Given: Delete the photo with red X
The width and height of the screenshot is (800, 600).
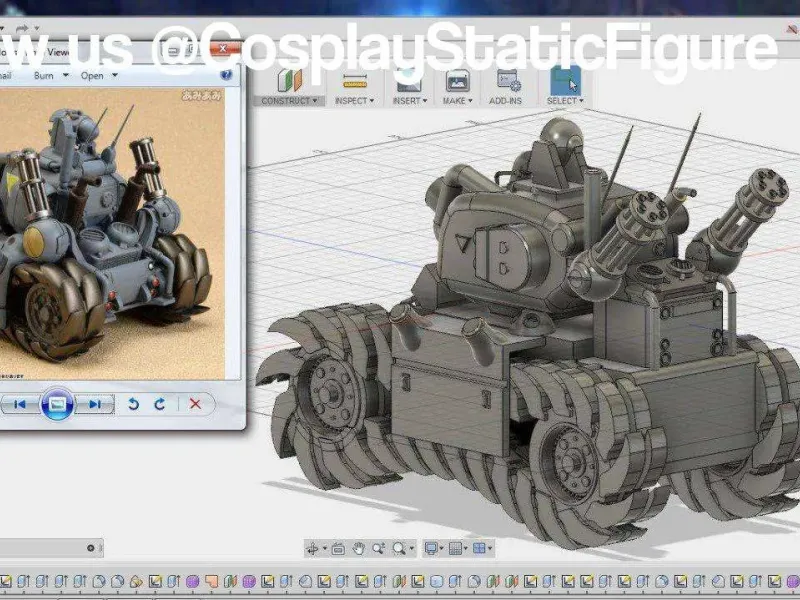Looking at the screenshot, I should click(x=195, y=404).
